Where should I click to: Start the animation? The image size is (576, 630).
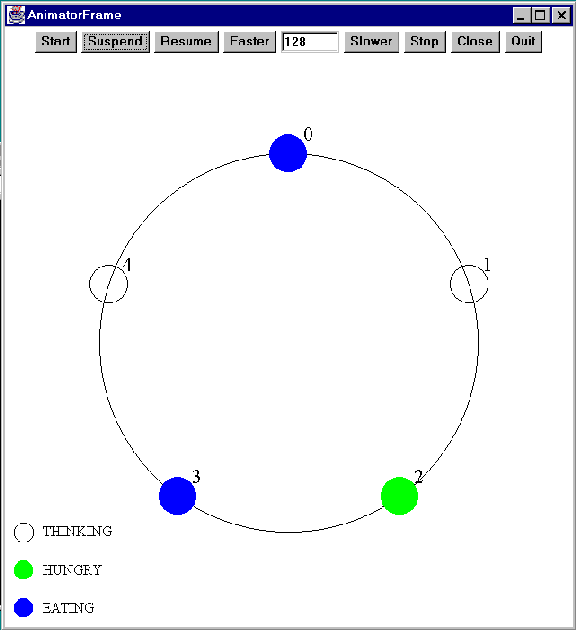[56, 42]
